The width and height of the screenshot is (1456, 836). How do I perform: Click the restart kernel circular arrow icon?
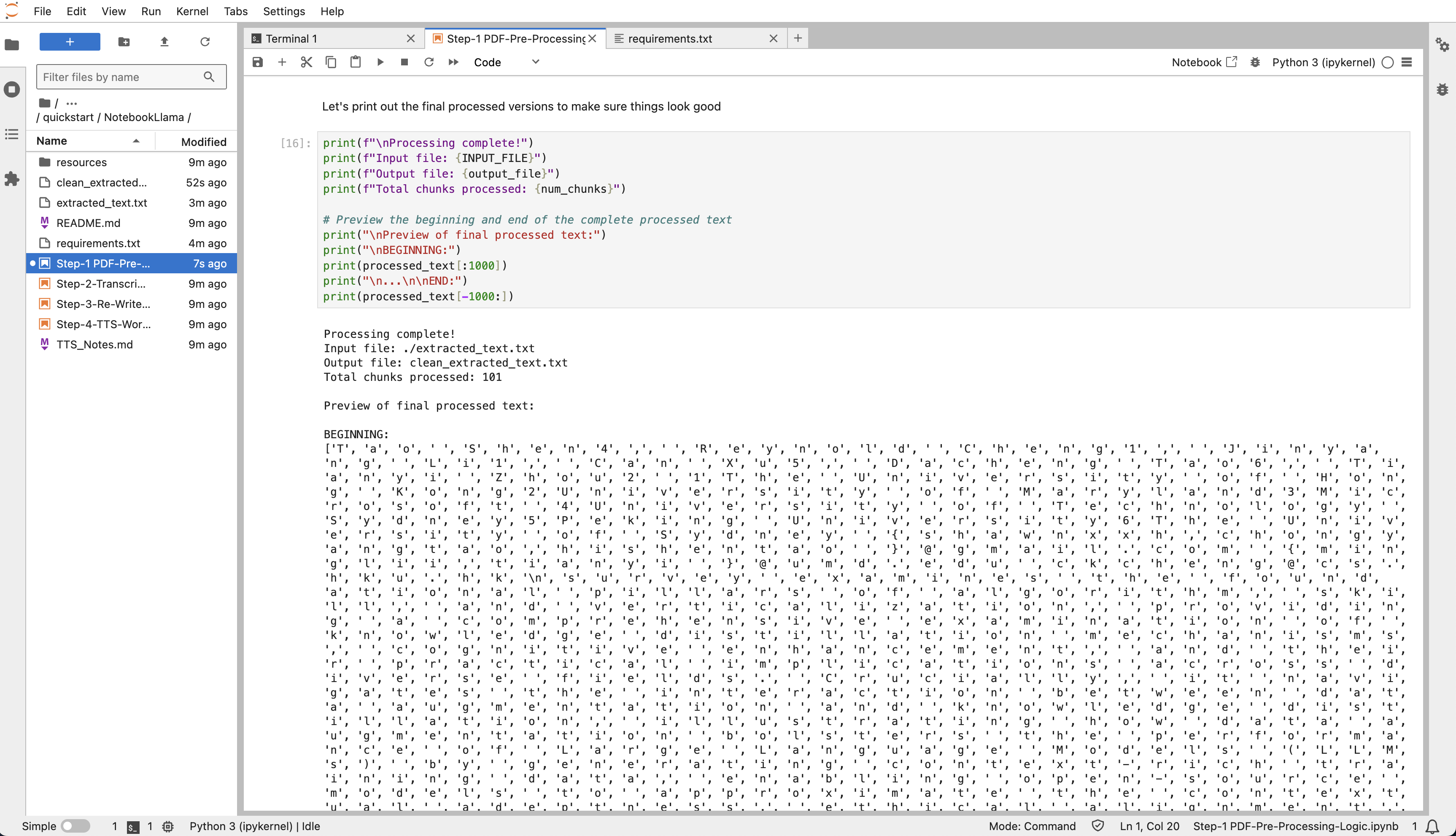(x=429, y=62)
